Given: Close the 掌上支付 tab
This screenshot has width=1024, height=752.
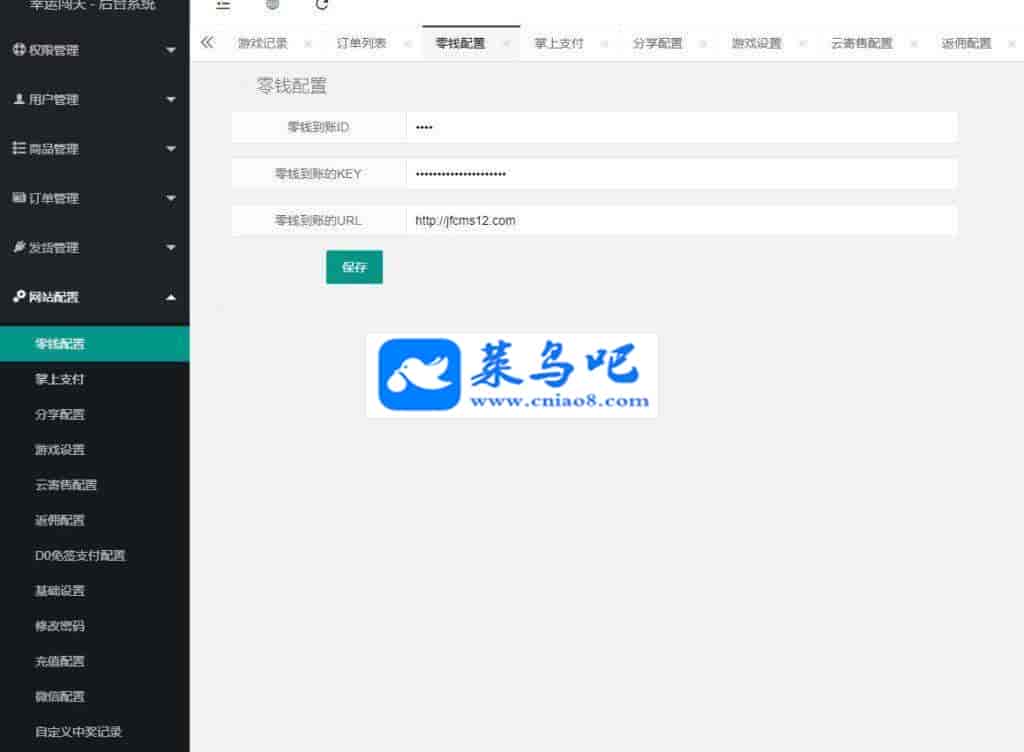Looking at the screenshot, I should pyautogui.click(x=604, y=44).
